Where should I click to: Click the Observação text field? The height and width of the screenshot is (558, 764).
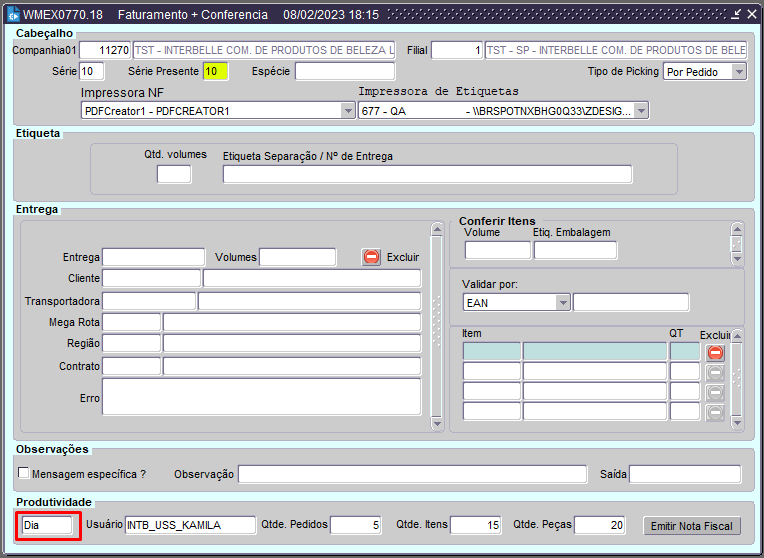point(412,474)
